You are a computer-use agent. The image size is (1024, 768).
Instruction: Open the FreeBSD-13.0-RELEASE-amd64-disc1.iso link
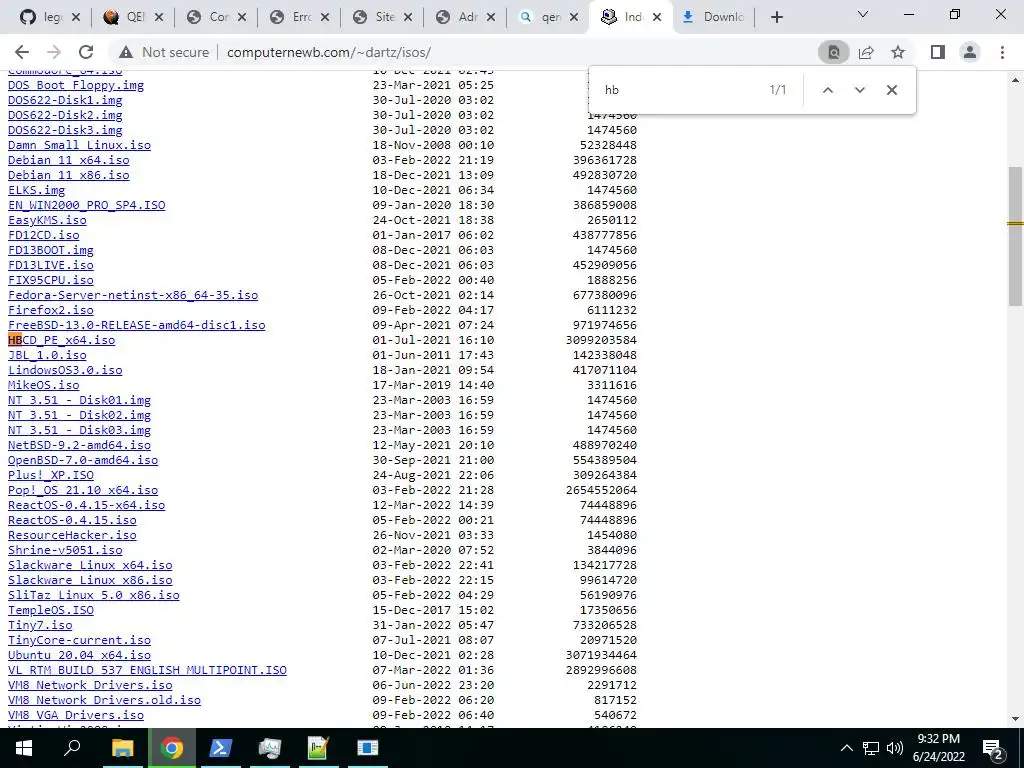click(136, 325)
